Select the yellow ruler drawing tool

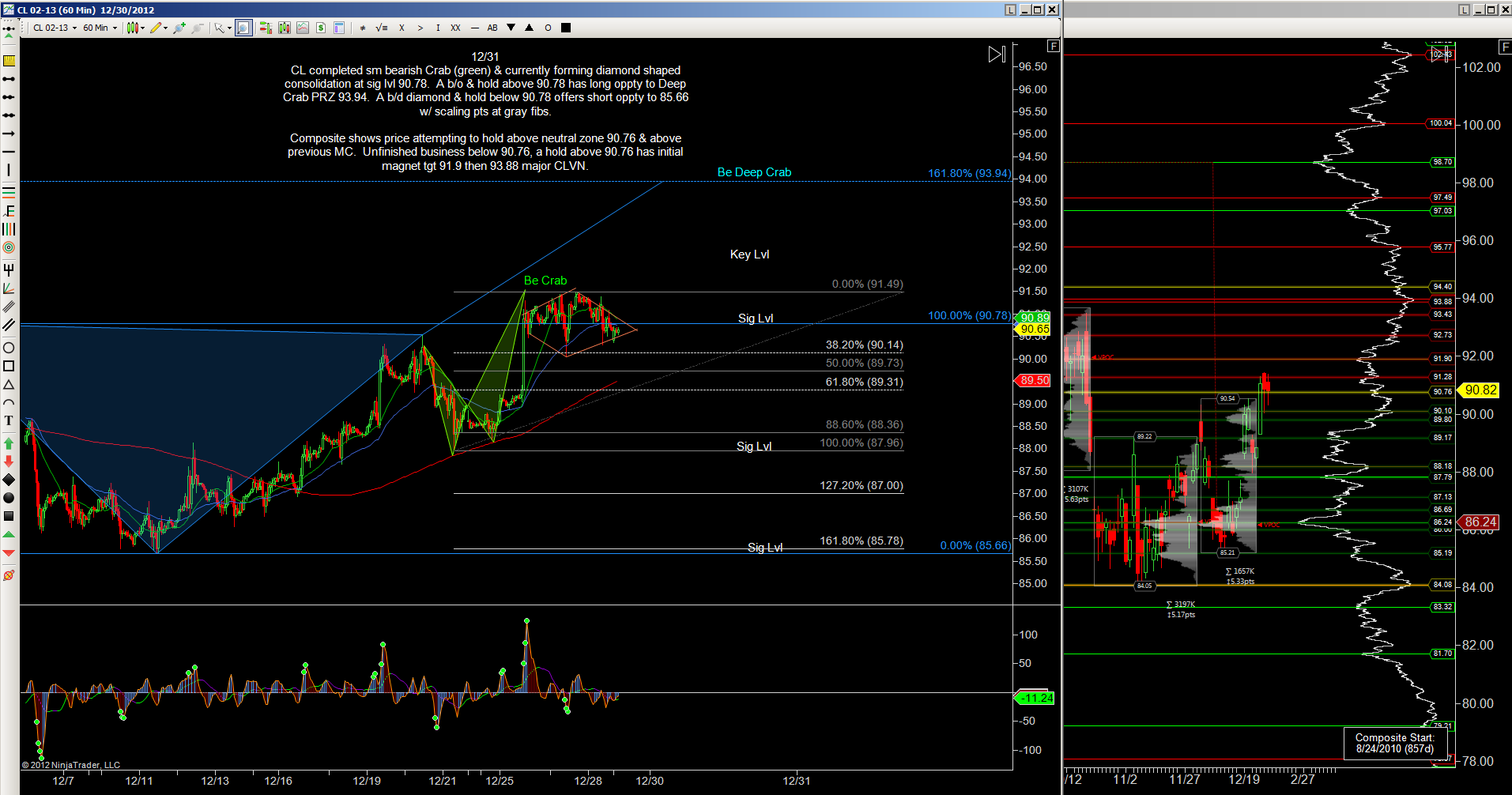click(9, 61)
